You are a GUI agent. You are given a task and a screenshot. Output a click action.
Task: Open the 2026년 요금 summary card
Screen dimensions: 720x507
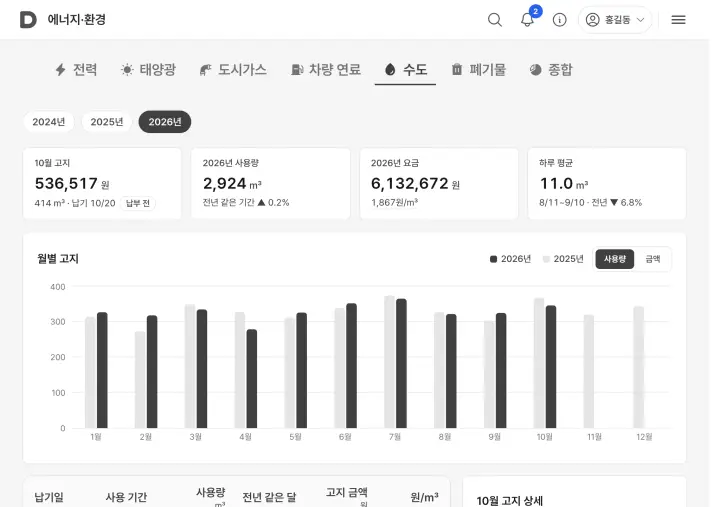pos(439,183)
